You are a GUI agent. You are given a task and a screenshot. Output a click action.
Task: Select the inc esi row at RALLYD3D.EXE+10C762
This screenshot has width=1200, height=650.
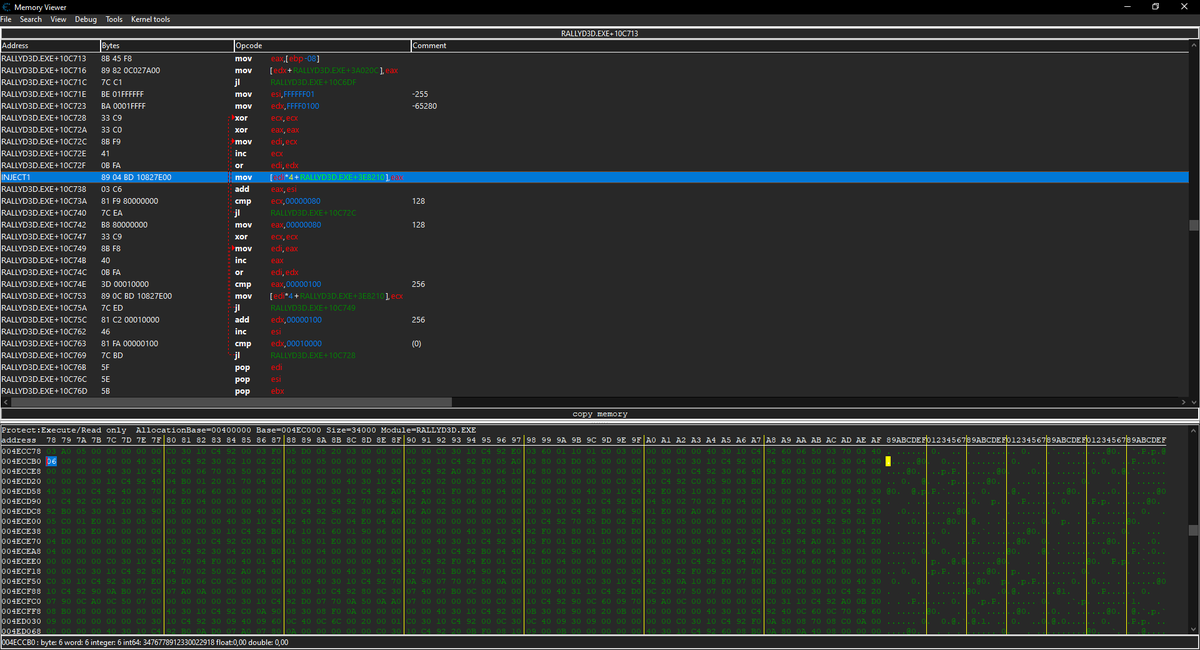[x=594, y=332]
